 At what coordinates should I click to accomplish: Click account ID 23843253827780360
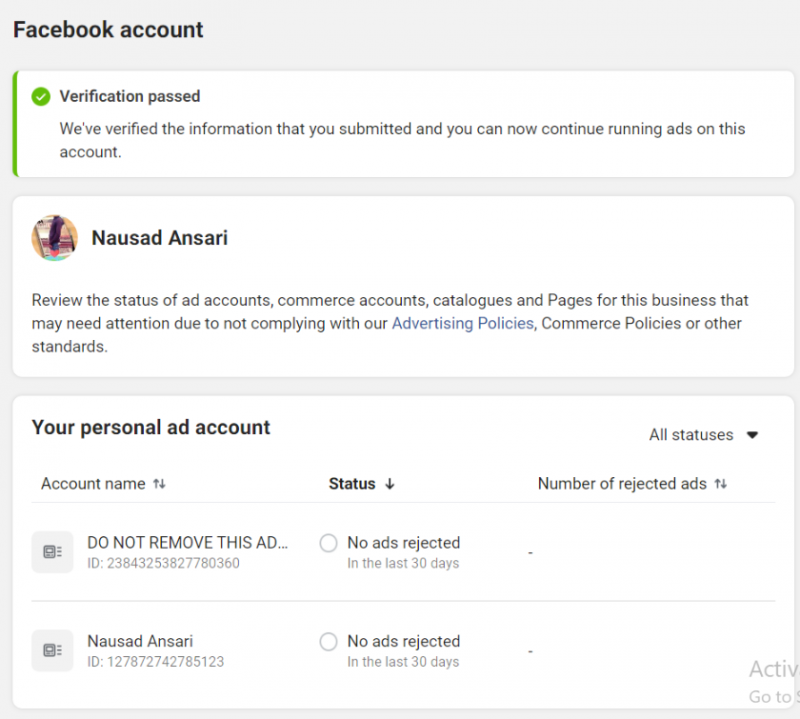(x=163, y=563)
